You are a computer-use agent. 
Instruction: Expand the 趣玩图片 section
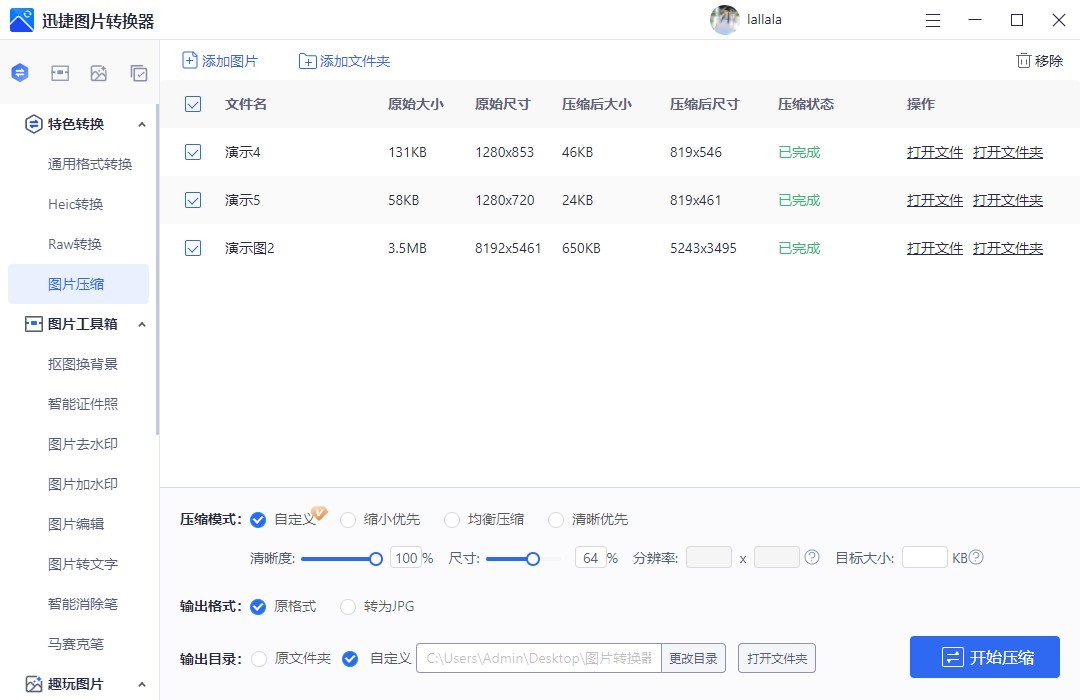coord(143,683)
